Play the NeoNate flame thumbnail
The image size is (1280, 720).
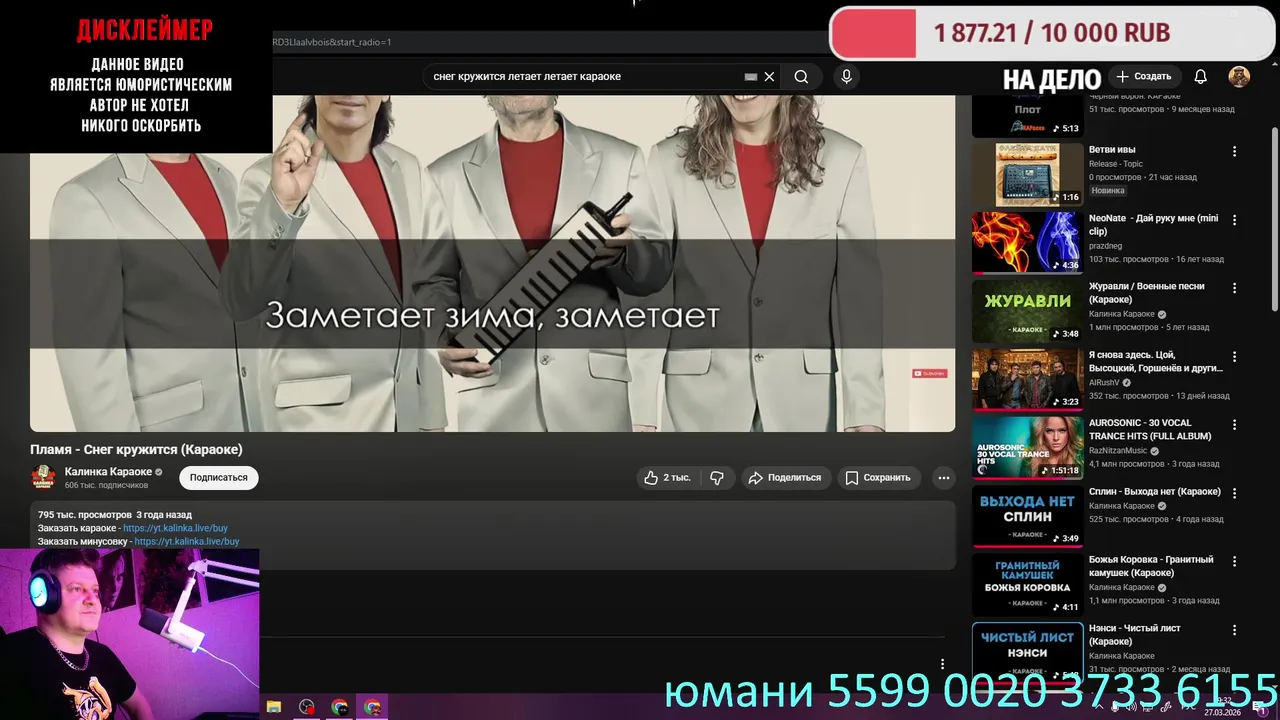click(1027, 242)
